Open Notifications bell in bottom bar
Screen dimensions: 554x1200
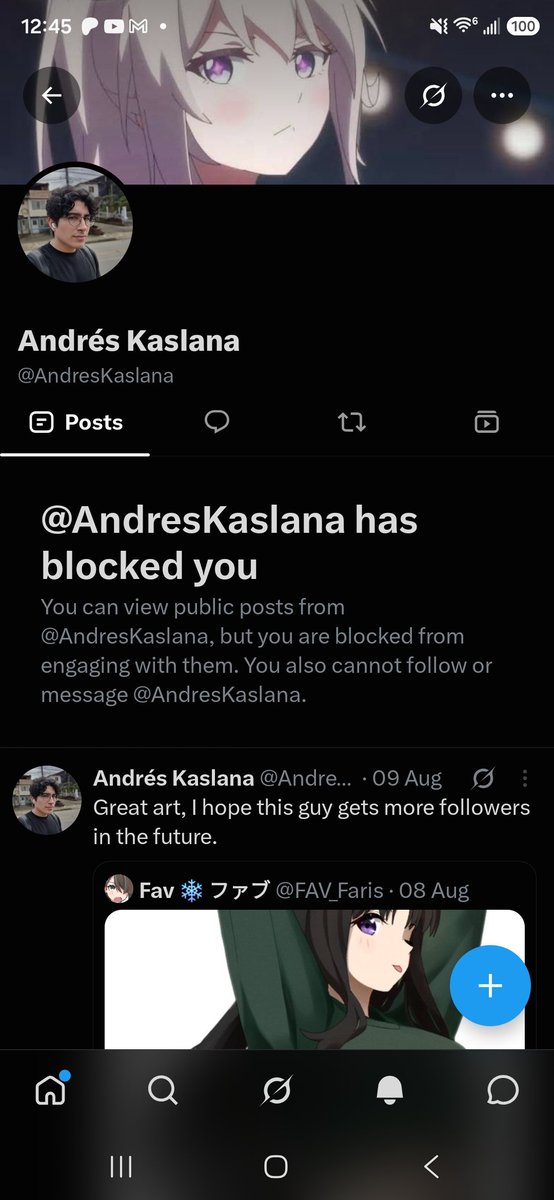(x=390, y=1090)
